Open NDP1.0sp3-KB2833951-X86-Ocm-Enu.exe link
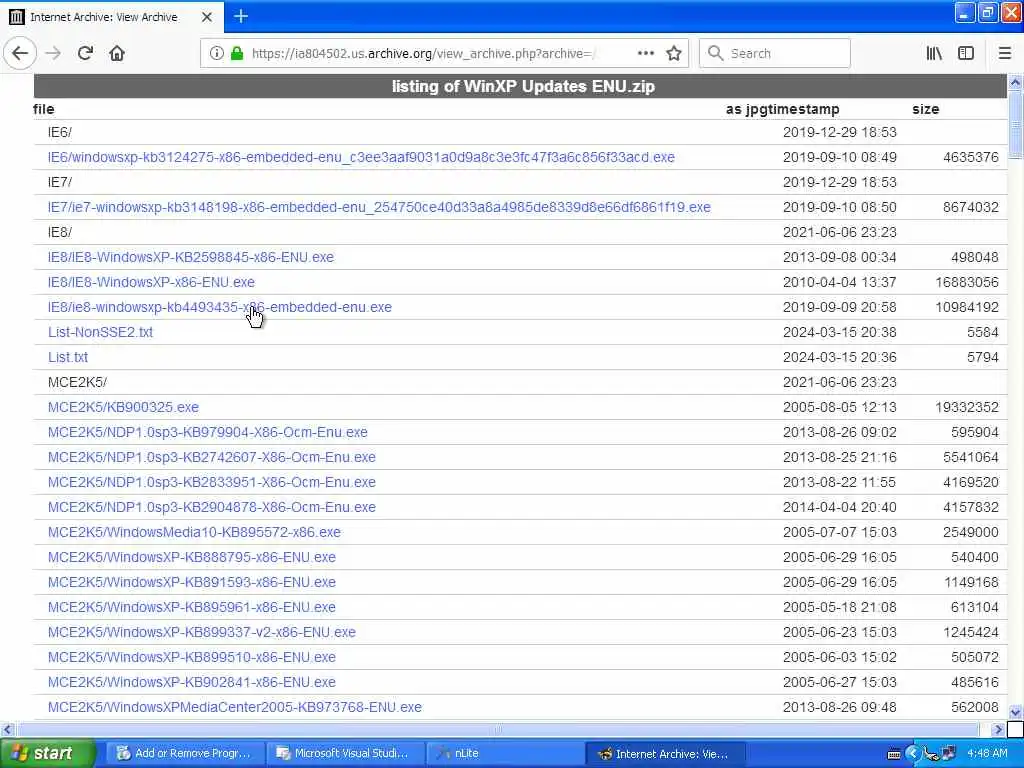Image resolution: width=1024 pixels, height=768 pixels. (212, 482)
